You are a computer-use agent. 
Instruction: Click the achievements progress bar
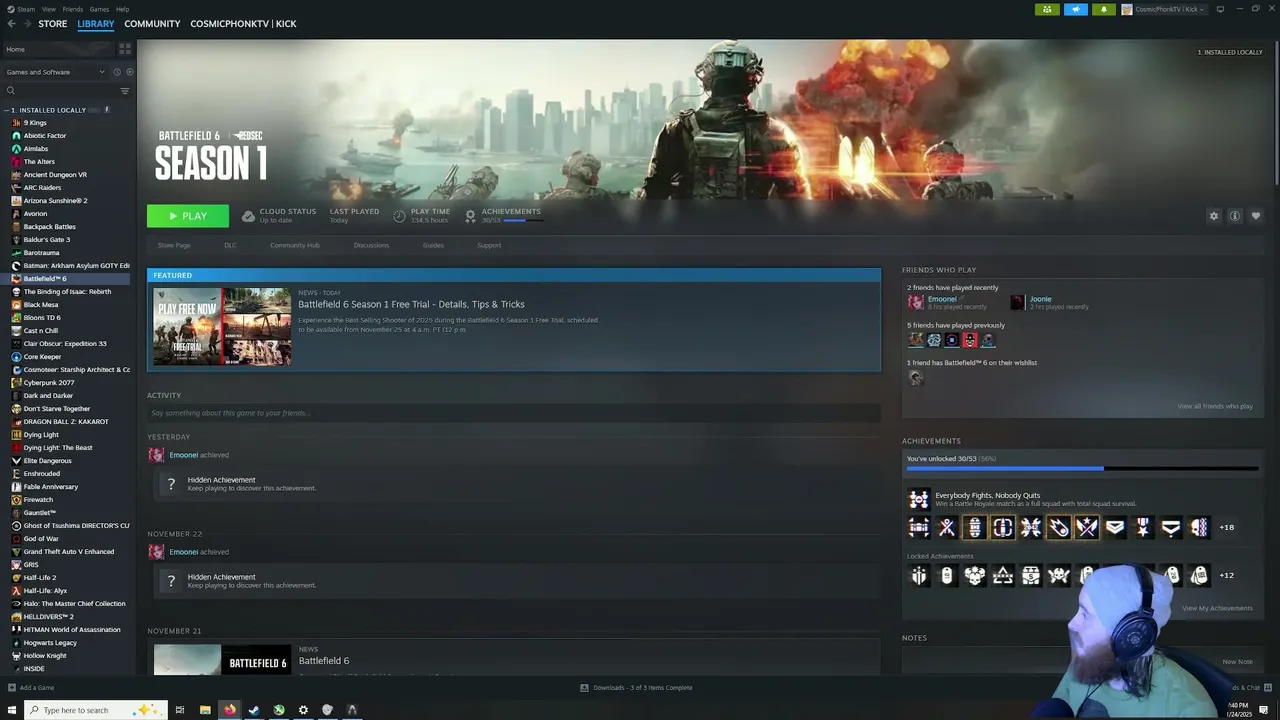point(1082,468)
